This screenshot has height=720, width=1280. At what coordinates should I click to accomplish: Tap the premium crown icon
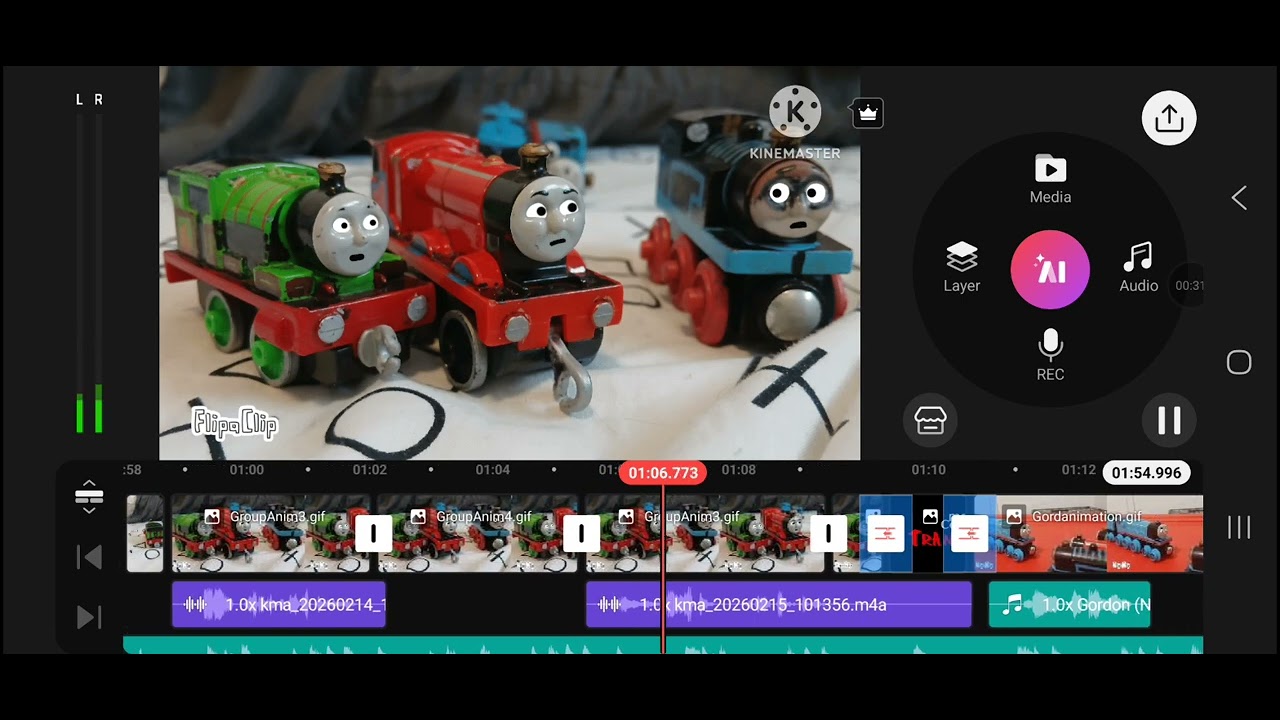click(868, 114)
